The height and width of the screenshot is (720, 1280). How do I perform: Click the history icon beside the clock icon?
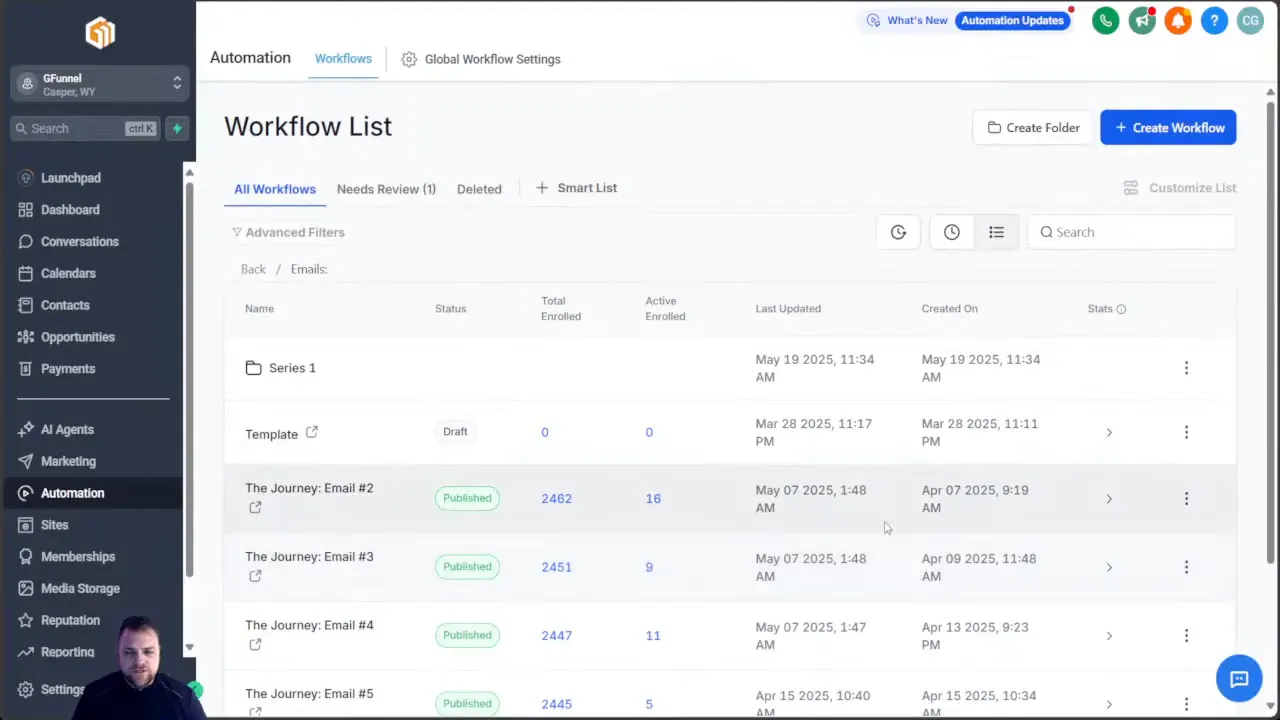898,232
